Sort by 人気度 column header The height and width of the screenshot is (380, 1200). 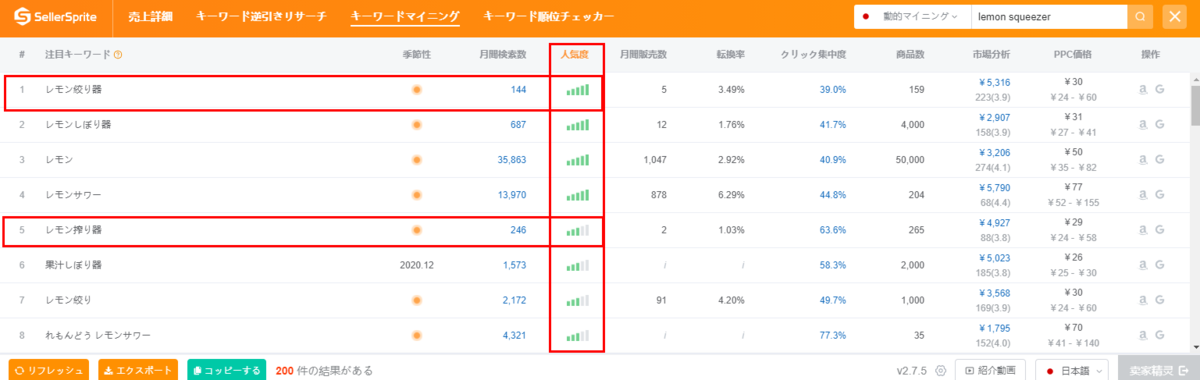coord(575,55)
